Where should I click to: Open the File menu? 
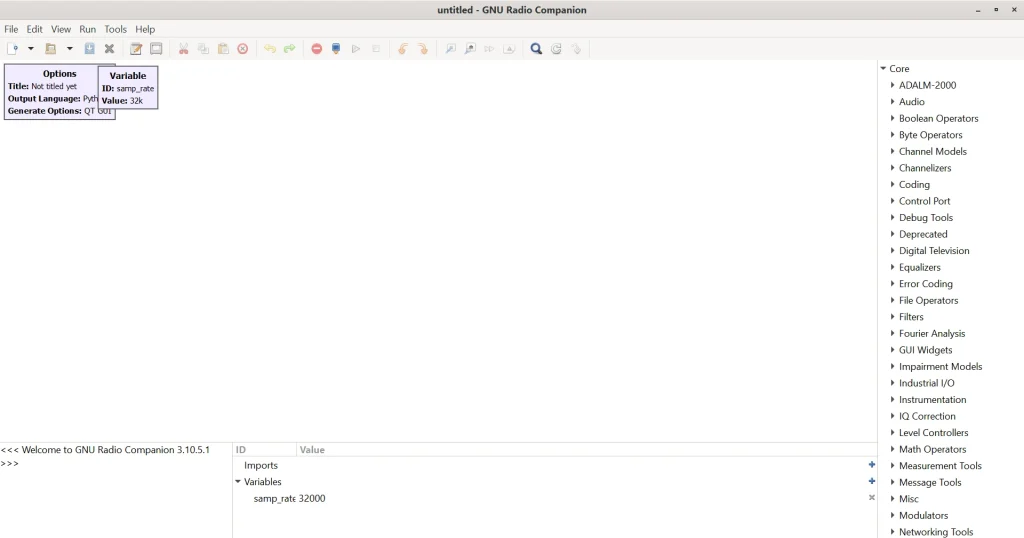click(11, 29)
